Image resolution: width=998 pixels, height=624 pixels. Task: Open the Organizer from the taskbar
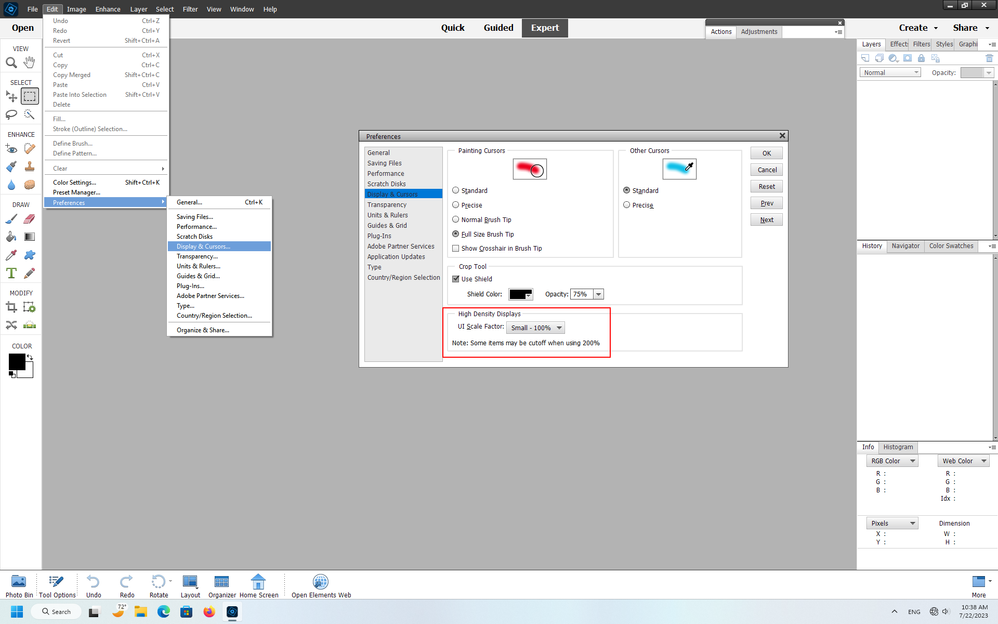[221, 585]
